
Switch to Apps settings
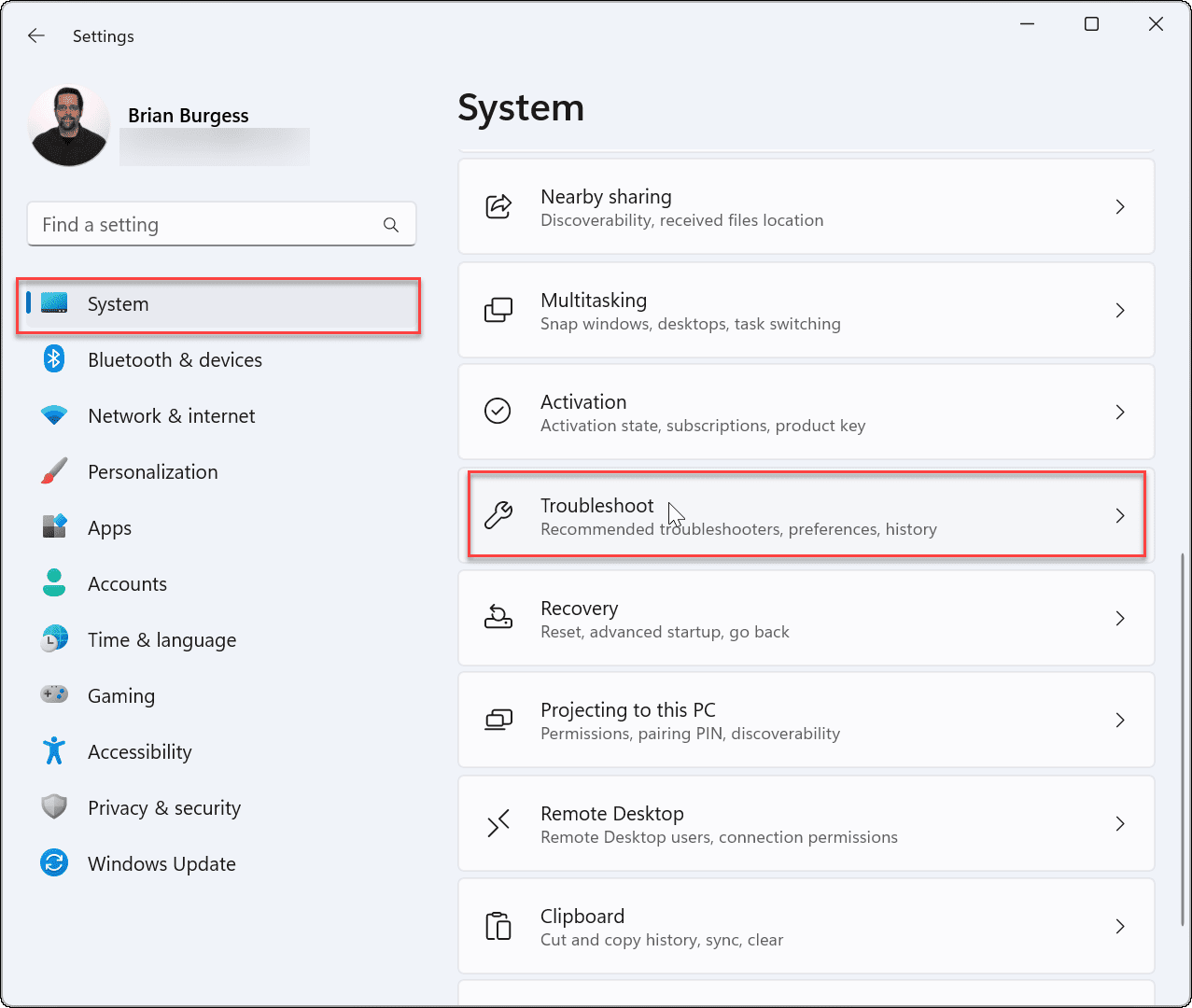[x=109, y=528]
